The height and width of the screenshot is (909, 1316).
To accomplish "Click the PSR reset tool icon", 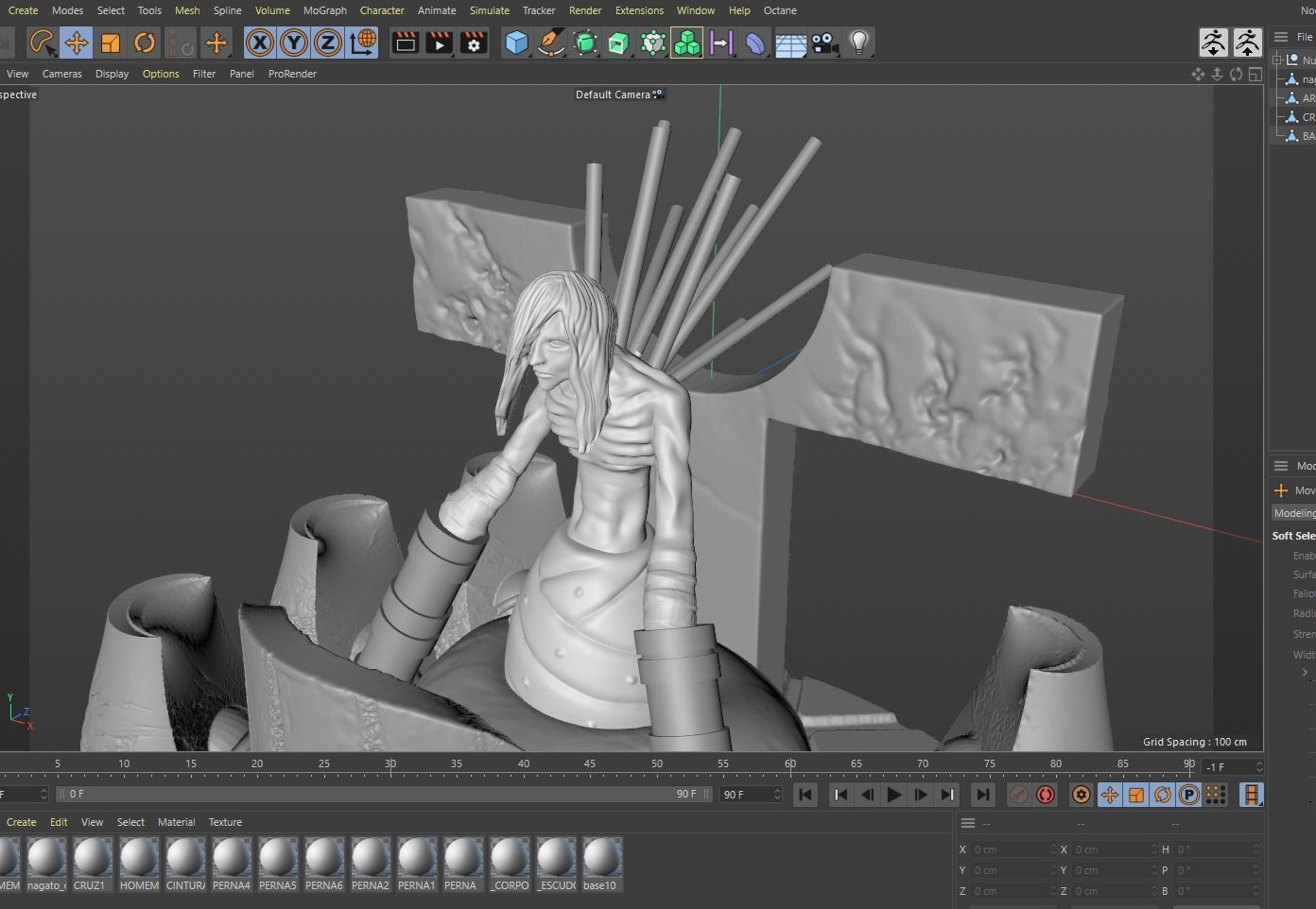I will click(x=180, y=43).
